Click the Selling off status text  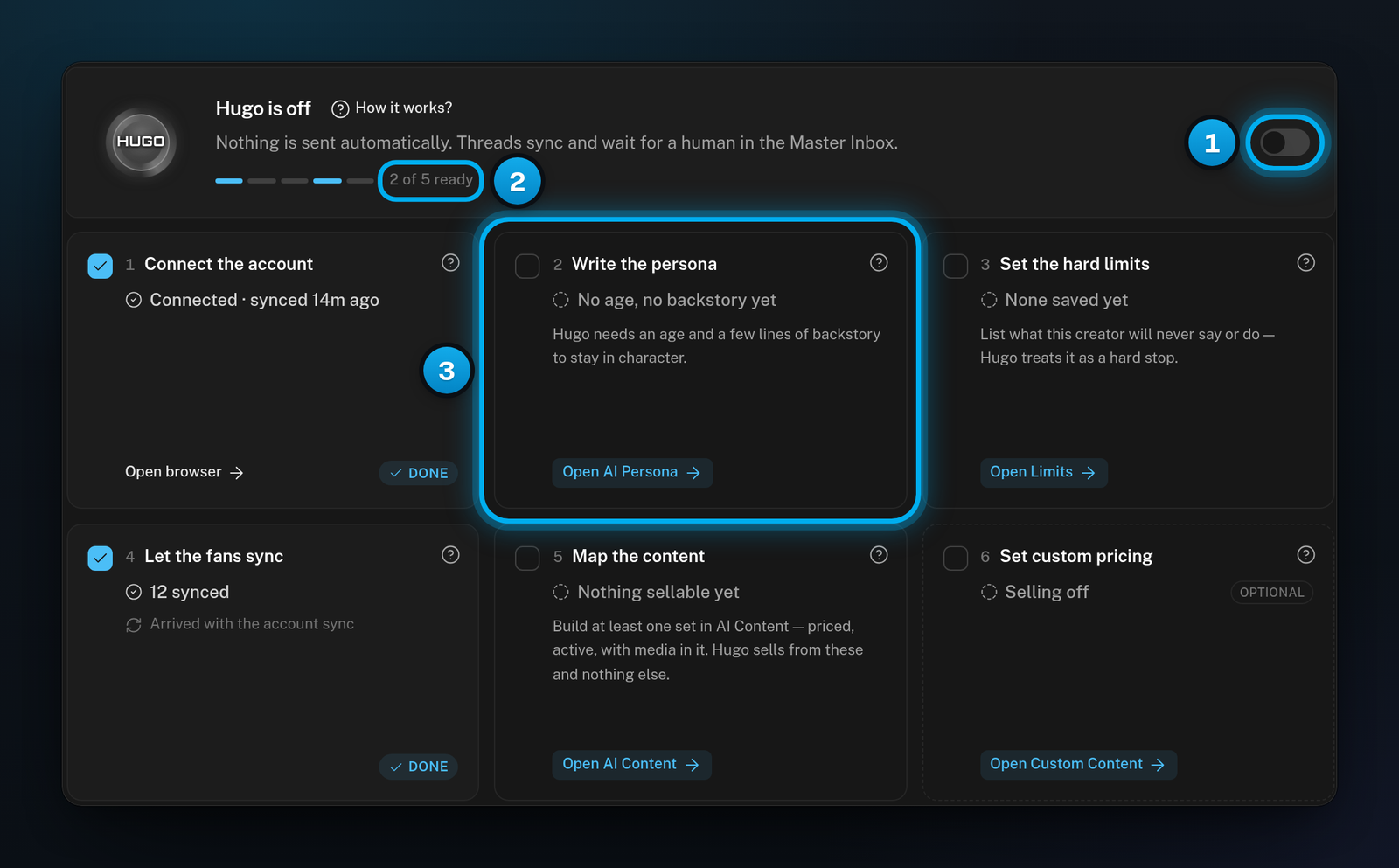tap(1047, 592)
